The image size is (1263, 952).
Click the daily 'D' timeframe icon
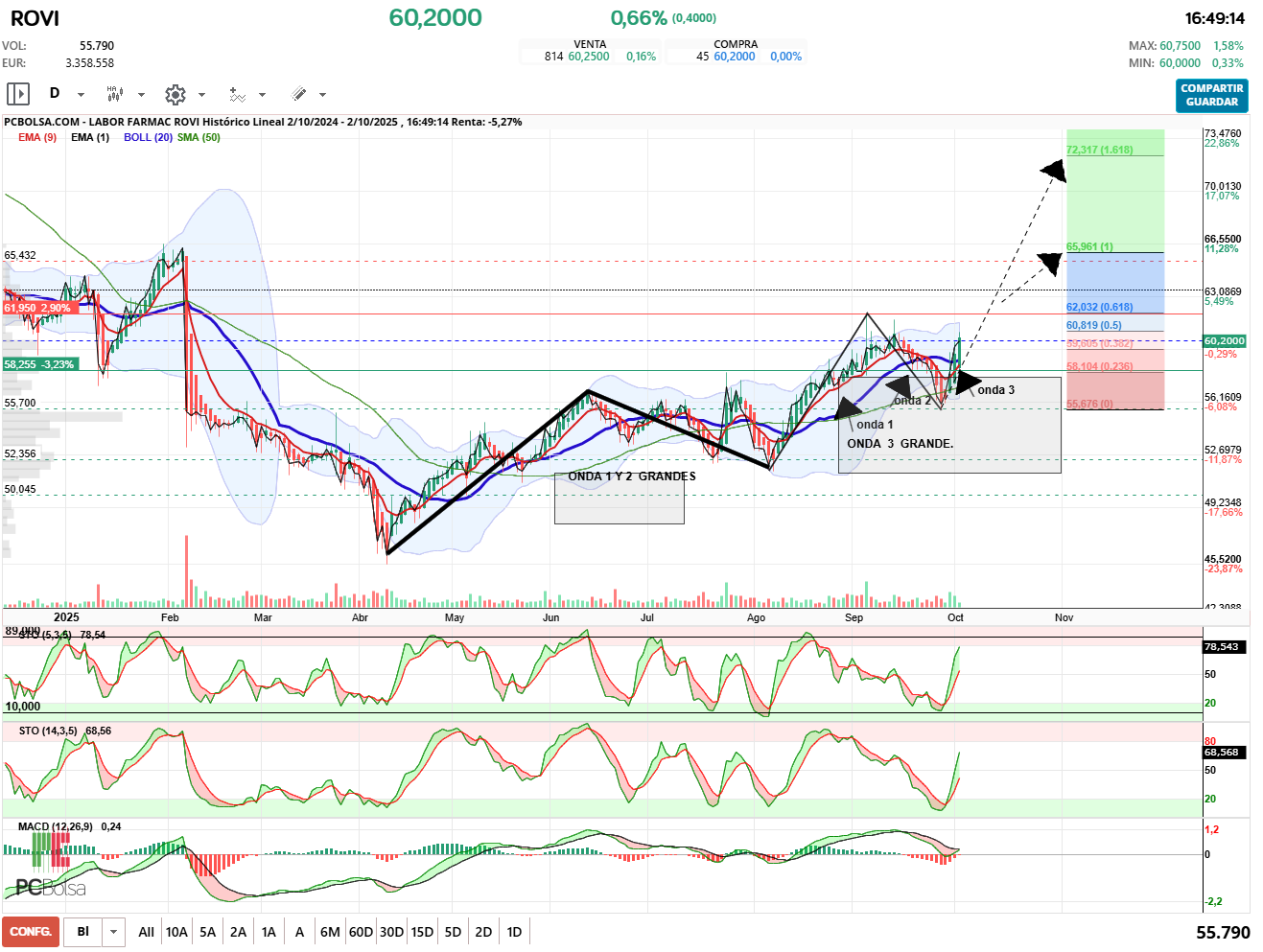pos(55,94)
